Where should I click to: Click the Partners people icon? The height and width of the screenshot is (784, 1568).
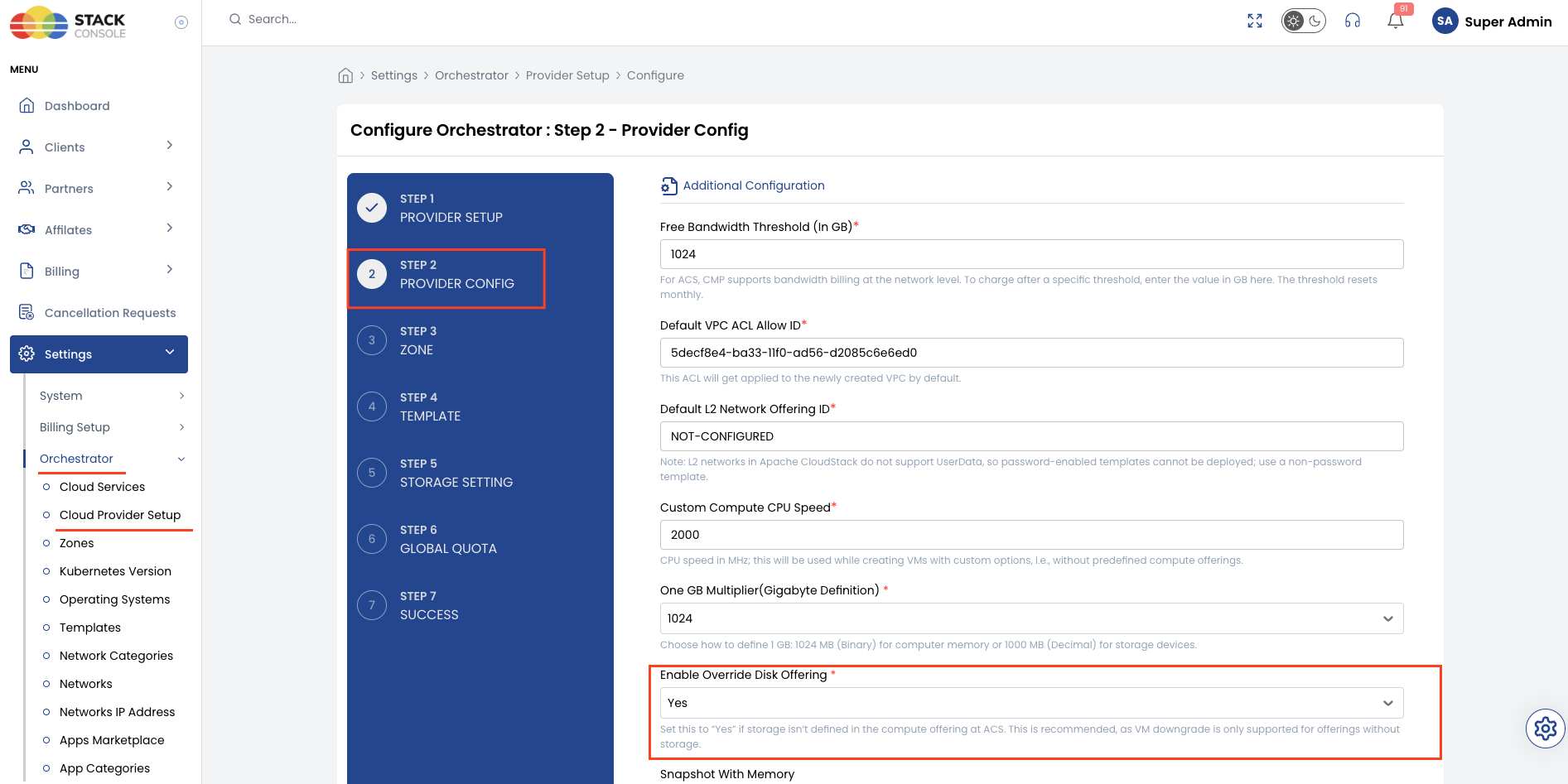[x=27, y=188]
